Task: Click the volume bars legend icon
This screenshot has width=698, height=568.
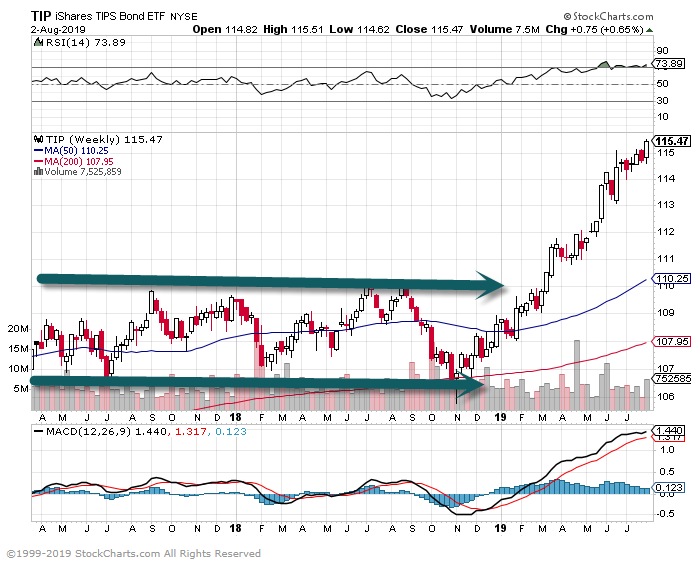Action: pos(38,171)
